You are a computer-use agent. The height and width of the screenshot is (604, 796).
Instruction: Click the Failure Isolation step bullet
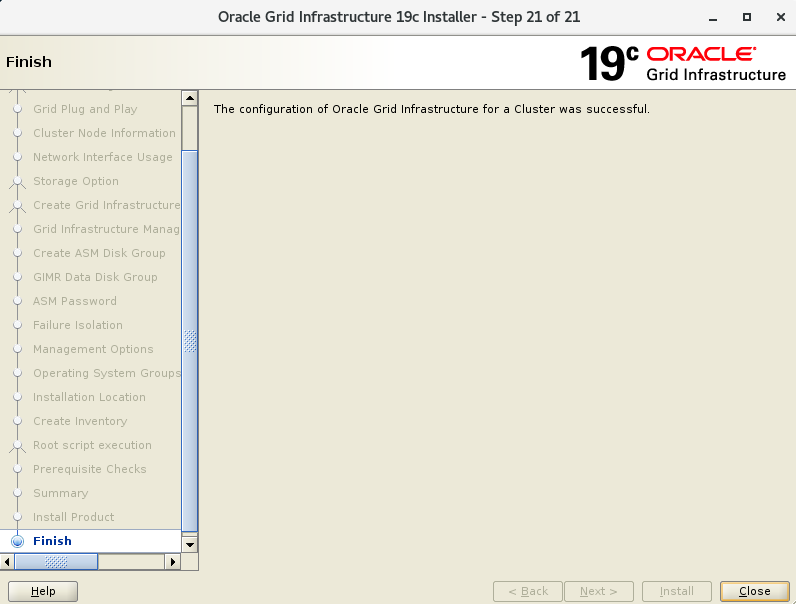pyautogui.click(x=17, y=325)
